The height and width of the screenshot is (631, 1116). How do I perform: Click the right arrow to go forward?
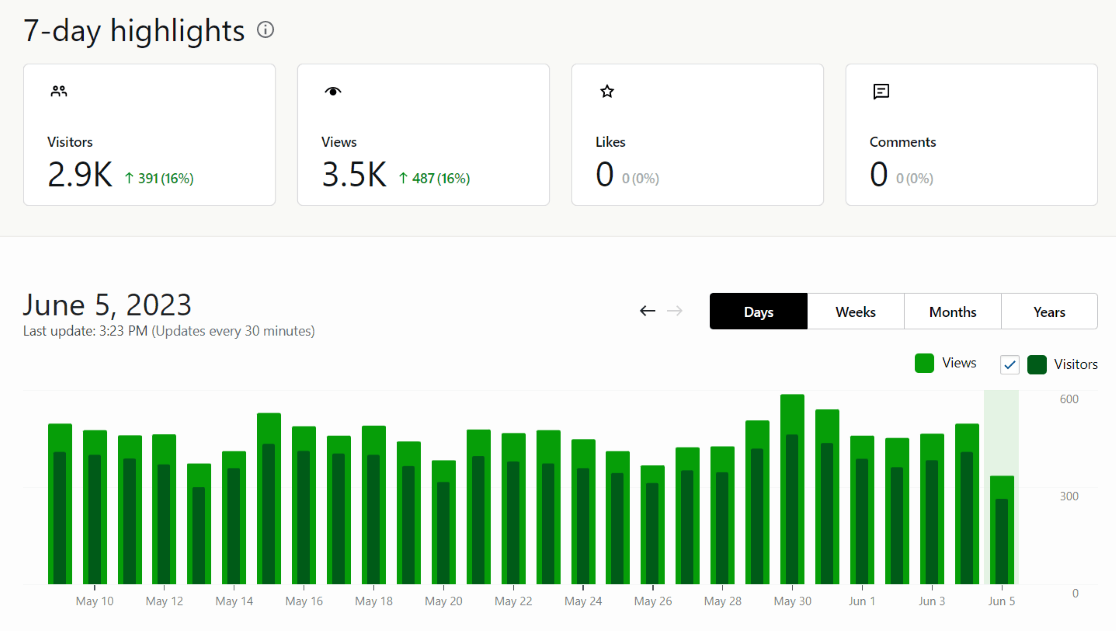click(x=674, y=311)
